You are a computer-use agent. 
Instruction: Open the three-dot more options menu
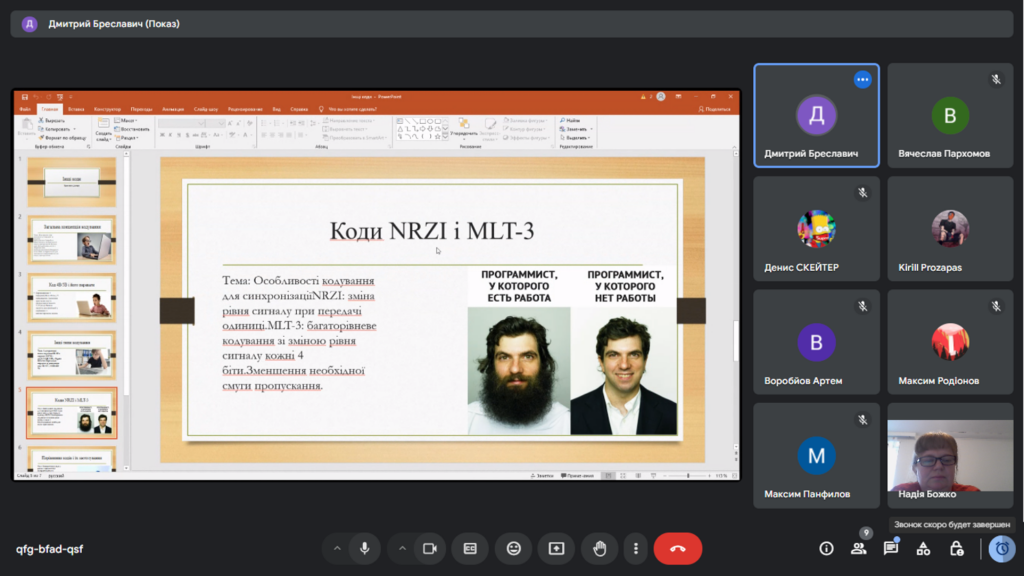pos(636,548)
